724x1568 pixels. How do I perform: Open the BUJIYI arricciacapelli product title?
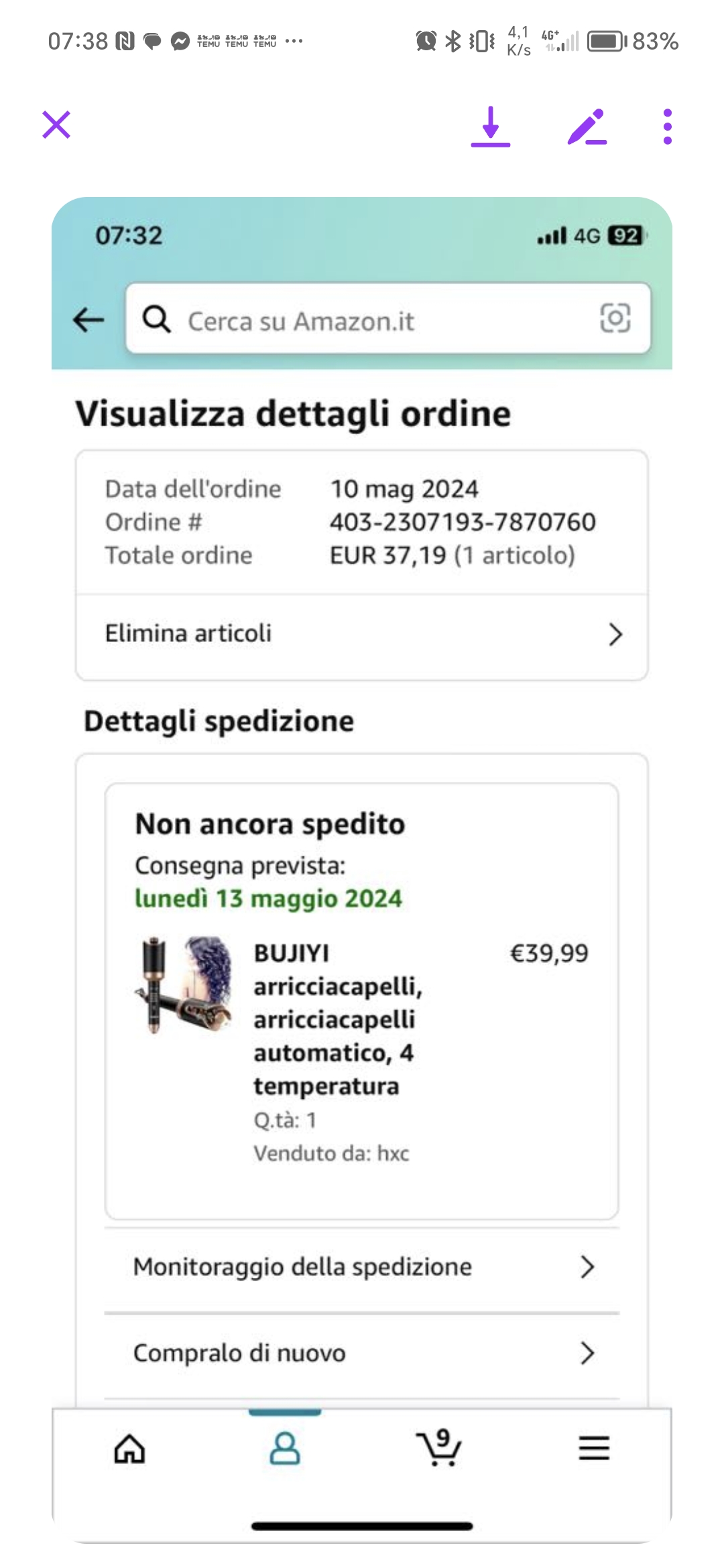(x=339, y=1019)
